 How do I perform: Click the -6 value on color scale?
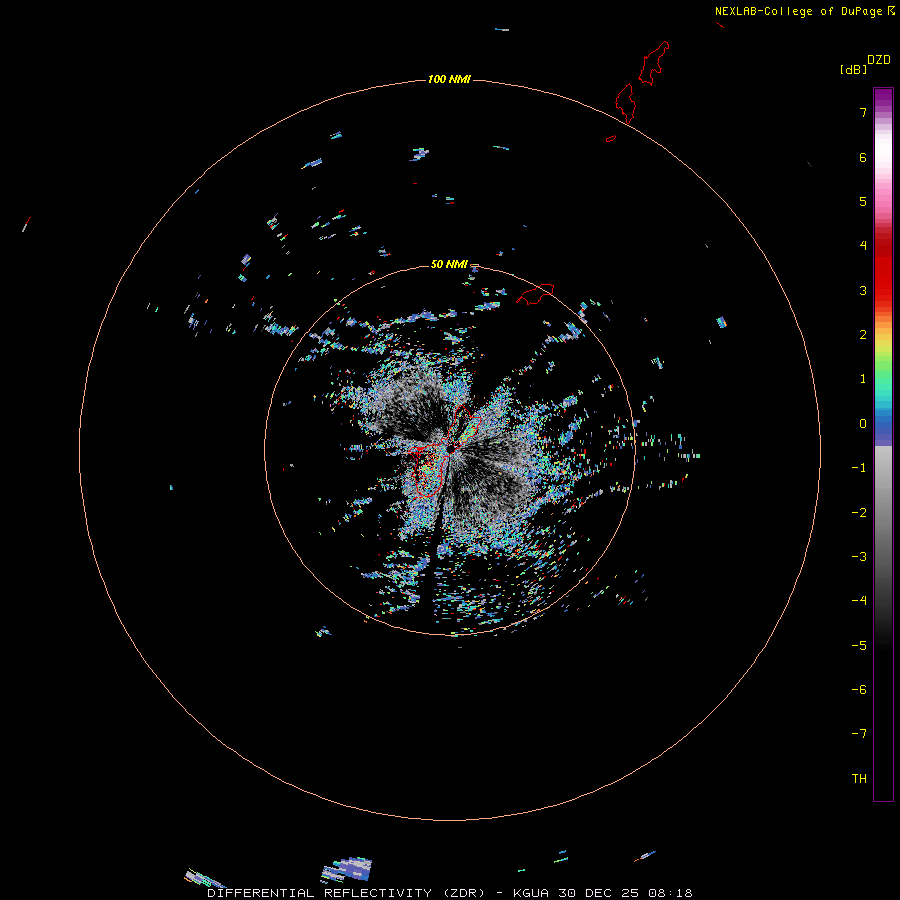point(859,690)
